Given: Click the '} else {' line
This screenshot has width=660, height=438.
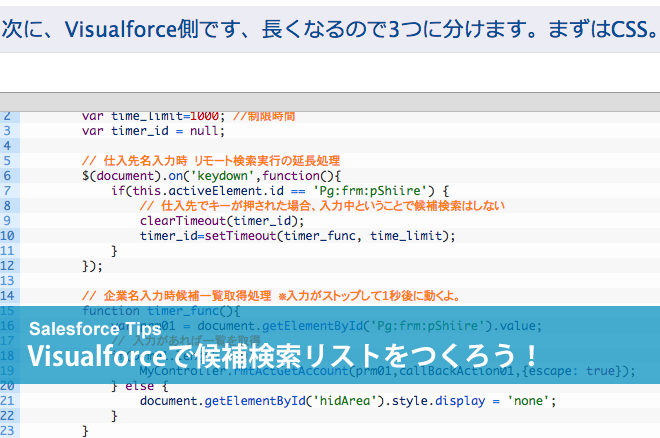Looking at the screenshot, I should point(140,386).
